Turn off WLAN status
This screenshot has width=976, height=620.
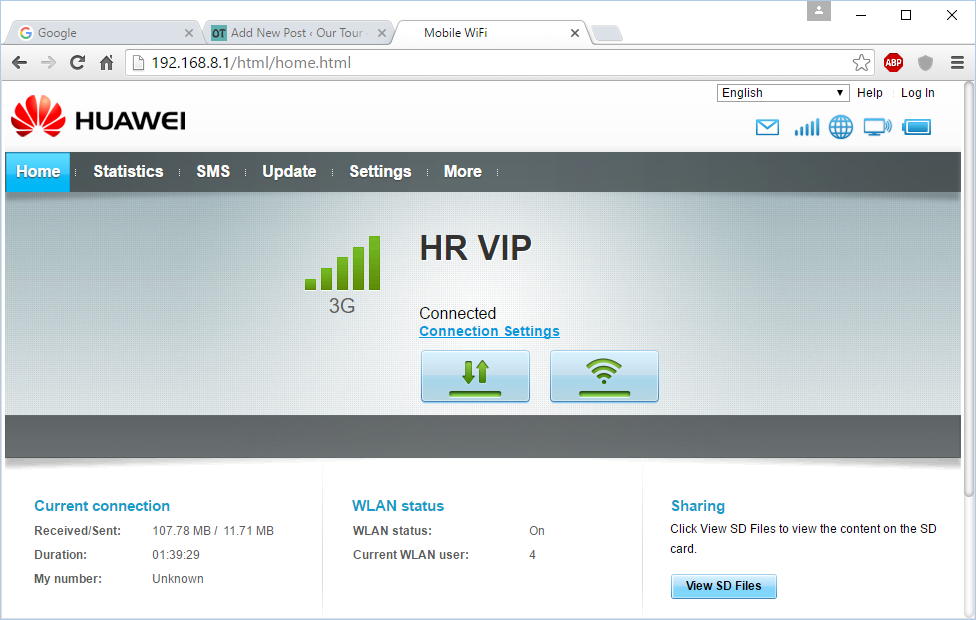coord(537,531)
